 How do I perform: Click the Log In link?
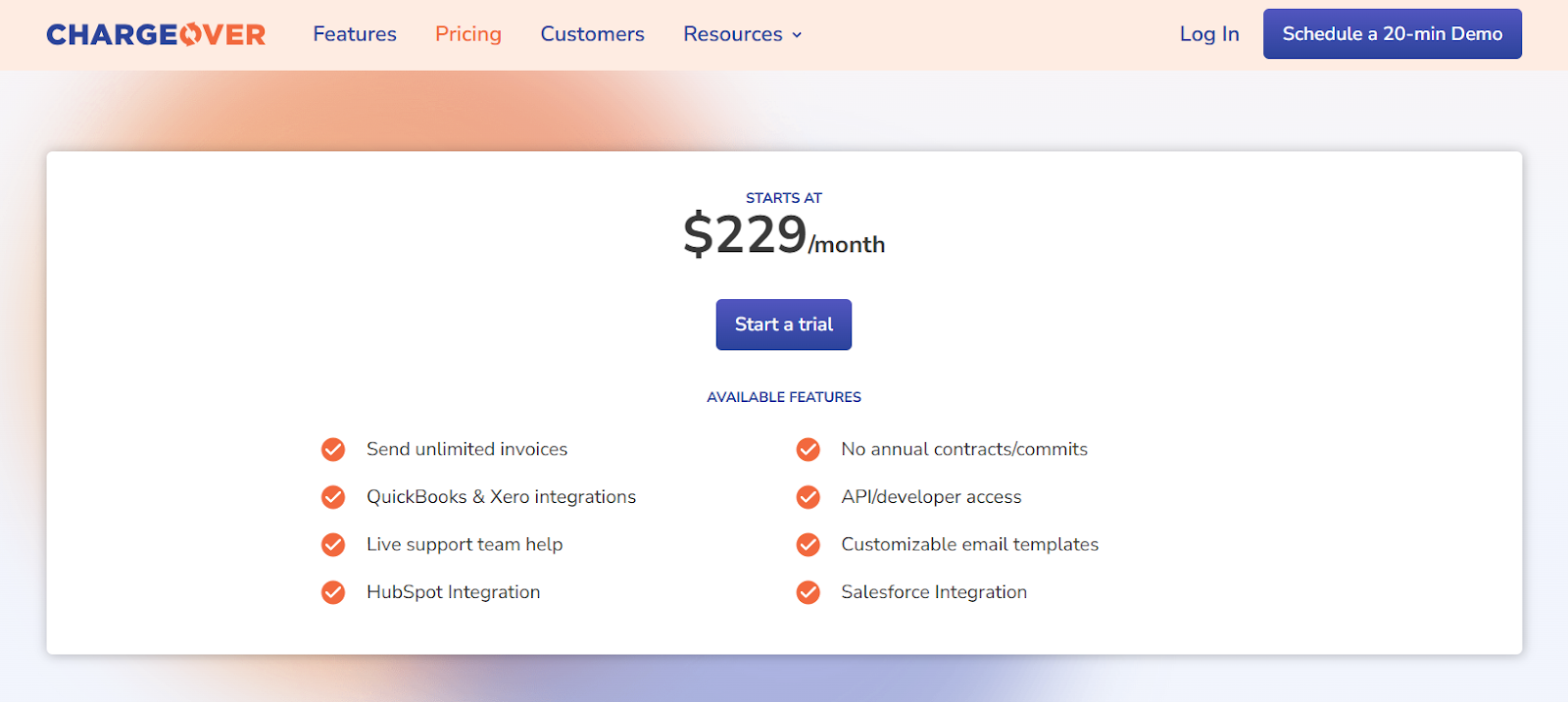(x=1209, y=34)
